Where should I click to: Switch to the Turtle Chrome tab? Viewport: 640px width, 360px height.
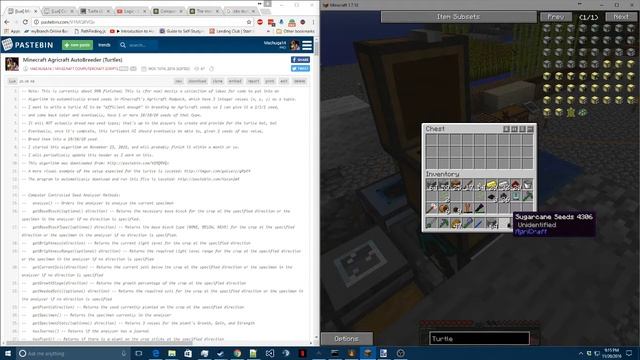pyautogui.click(x=95, y=11)
